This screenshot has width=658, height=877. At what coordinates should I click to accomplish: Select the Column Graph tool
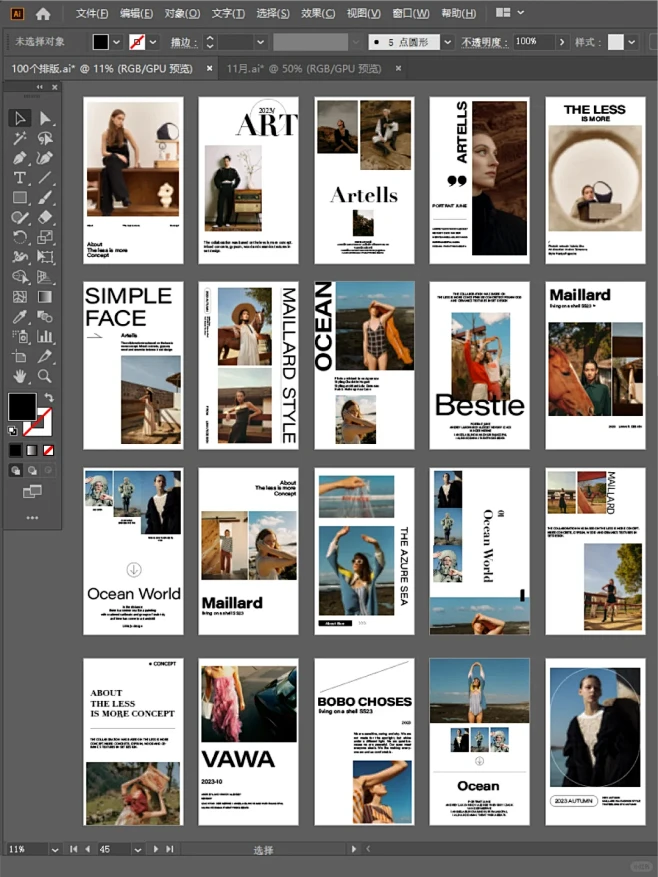coord(45,337)
